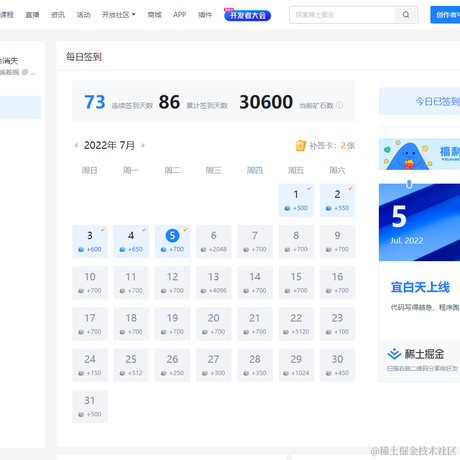This screenshot has width=460, height=460.
Task: Select July 2 with +550
Action: pos(337,200)
